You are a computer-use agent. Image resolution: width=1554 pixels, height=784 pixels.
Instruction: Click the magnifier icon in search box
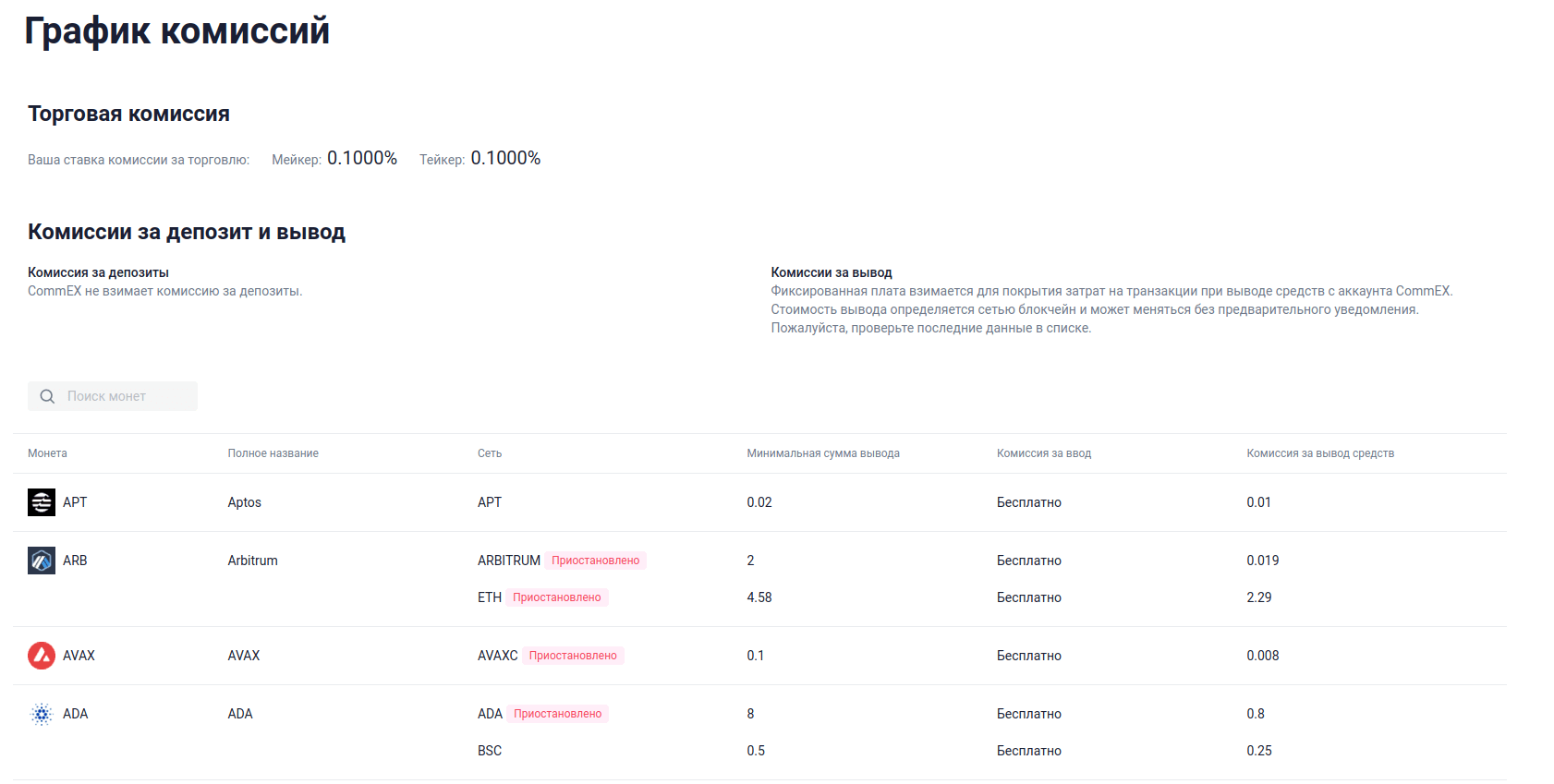pos(47,396)
